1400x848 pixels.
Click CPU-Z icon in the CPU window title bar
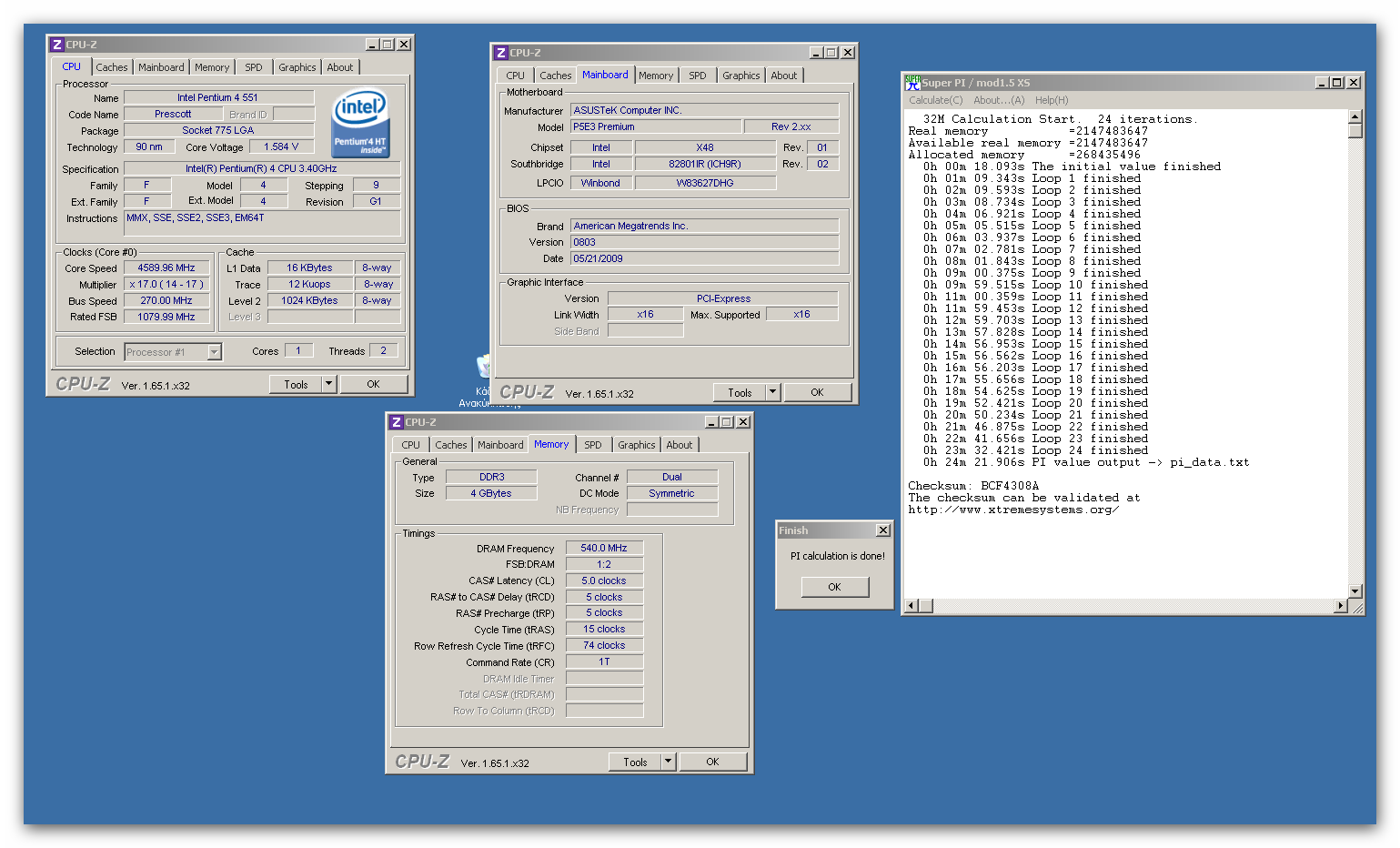(x=56, y=45)
